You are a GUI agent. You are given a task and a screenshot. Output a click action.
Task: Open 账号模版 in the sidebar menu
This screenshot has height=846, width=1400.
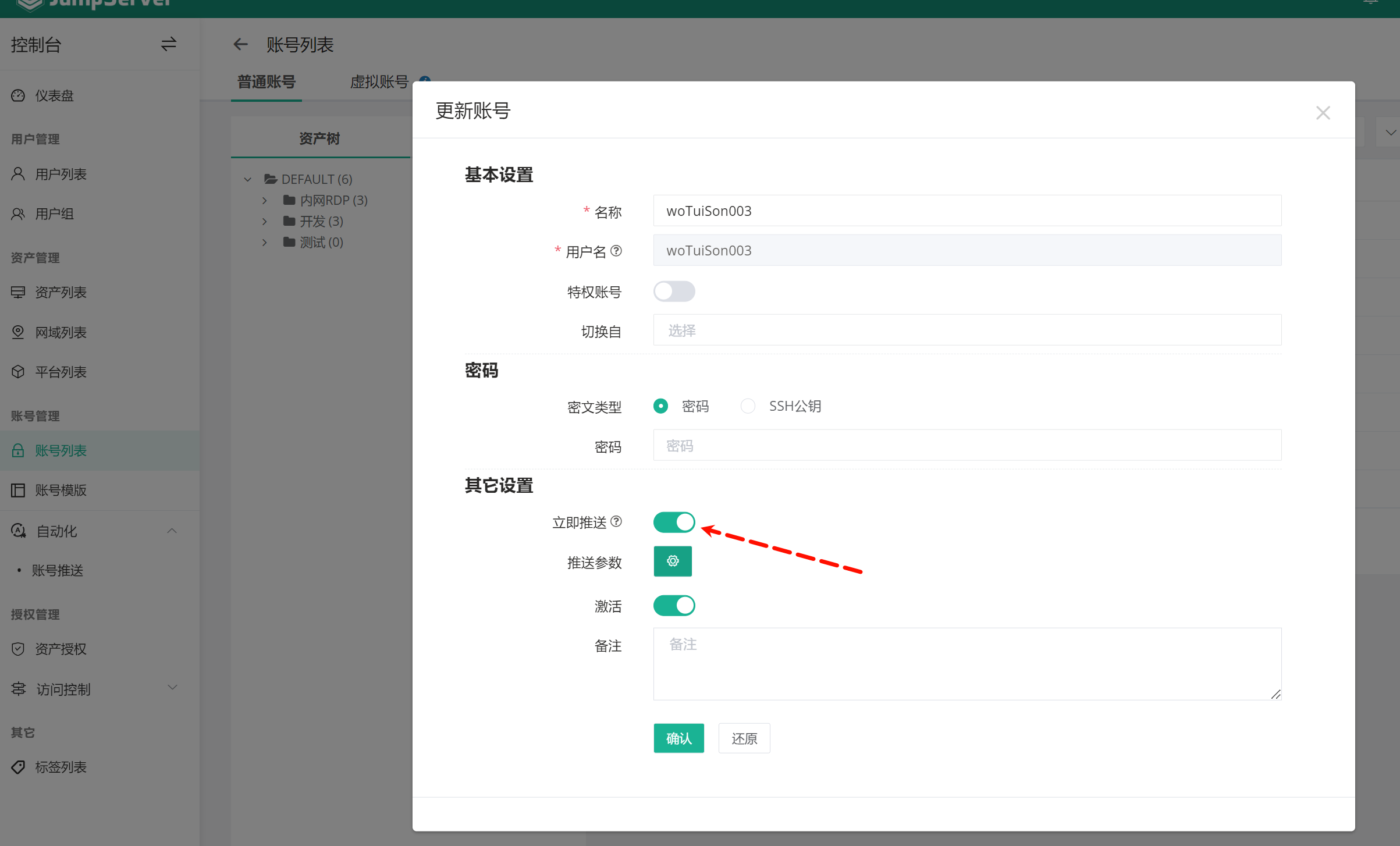60,490
